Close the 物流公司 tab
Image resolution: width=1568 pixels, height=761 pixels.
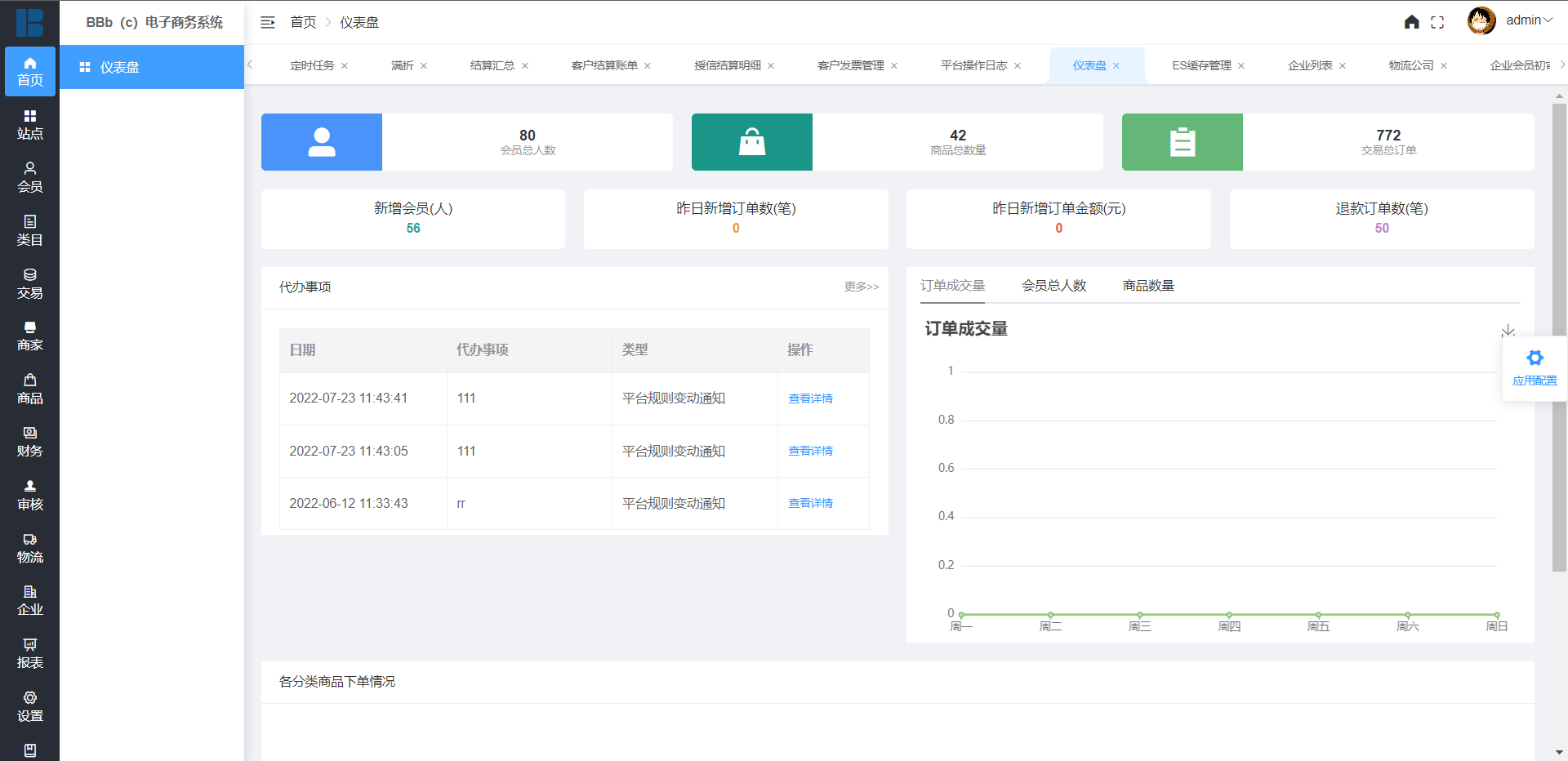click(x=1444, y=66)
